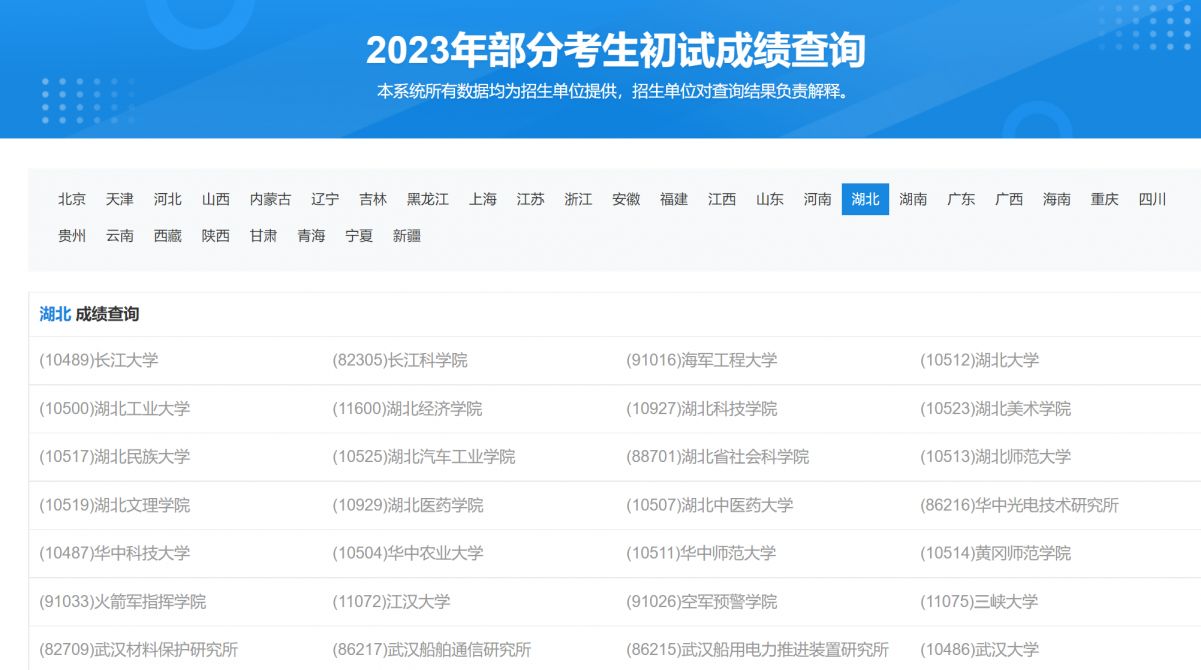Image resolution: width=1201 pixels, height=670 pixels.
Task: Open the 黑龙江 tab
Action: click(x=428, y=199)
